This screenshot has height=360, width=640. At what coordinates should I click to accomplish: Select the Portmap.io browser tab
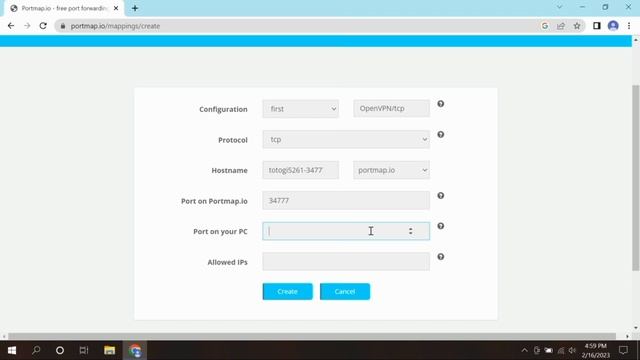[63, 8]
